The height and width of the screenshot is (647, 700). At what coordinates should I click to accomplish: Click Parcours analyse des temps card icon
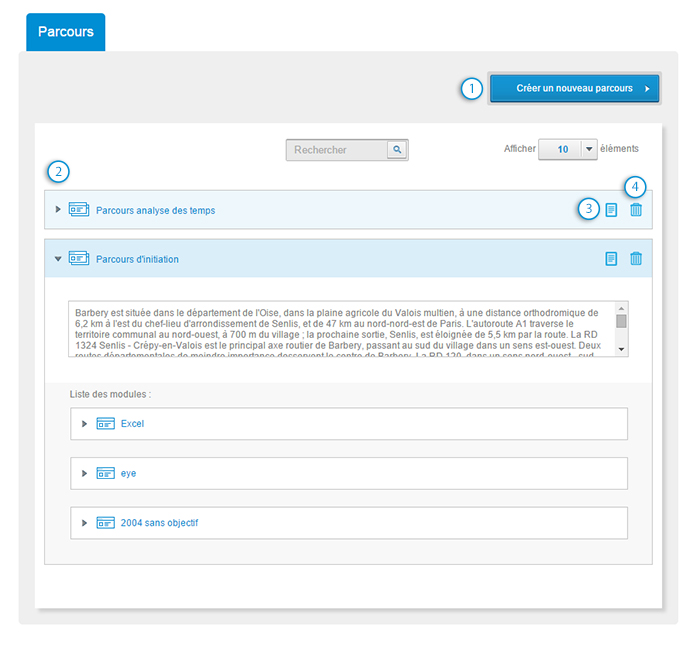79,209
